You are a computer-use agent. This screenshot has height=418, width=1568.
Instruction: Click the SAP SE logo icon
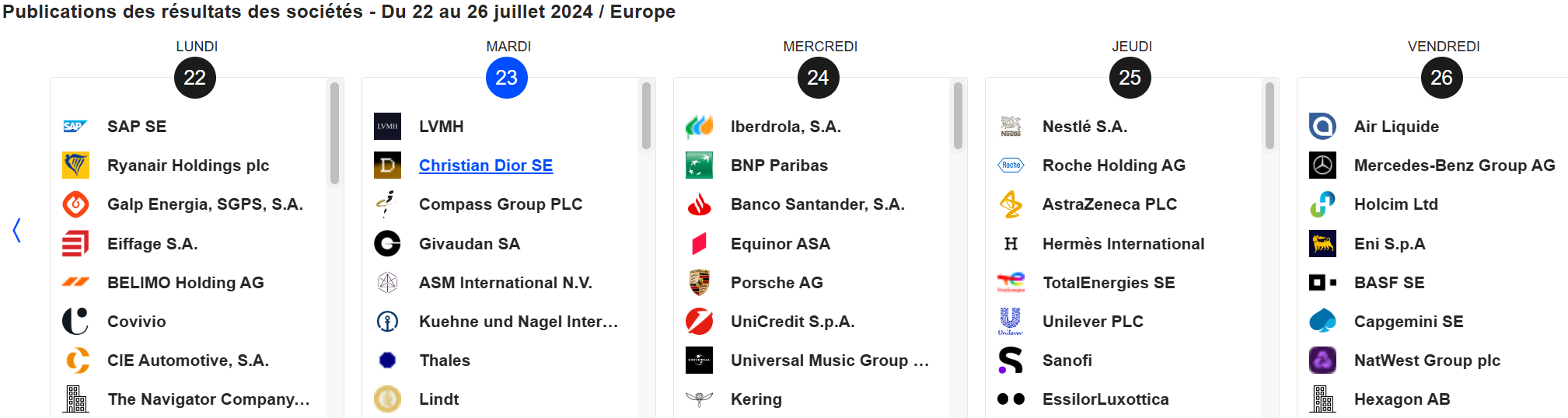tap(75, 126)
